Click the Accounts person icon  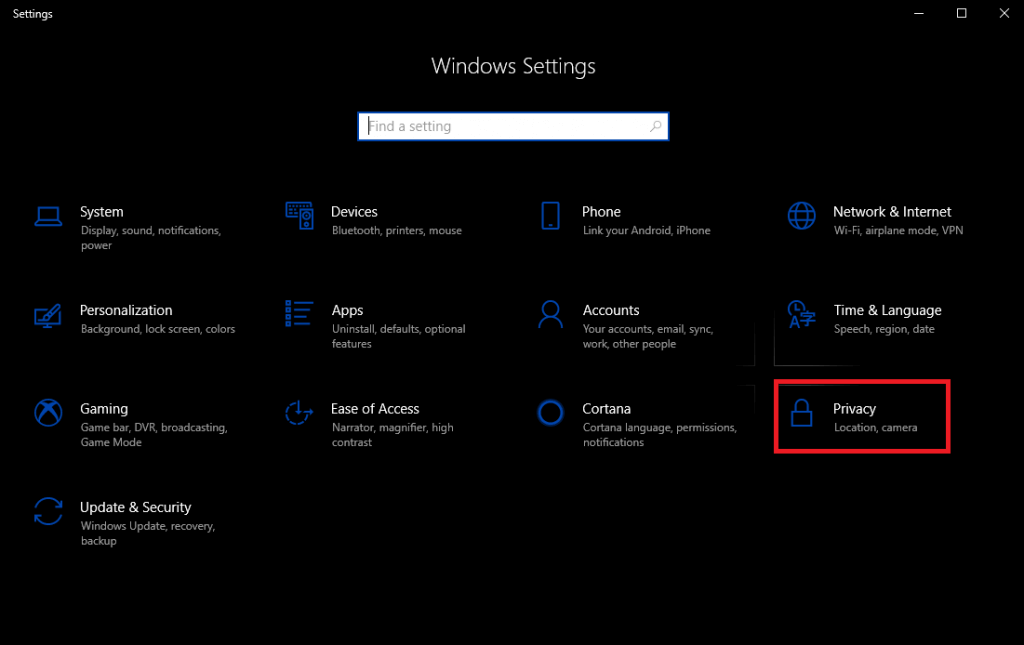tap(551, 315)
